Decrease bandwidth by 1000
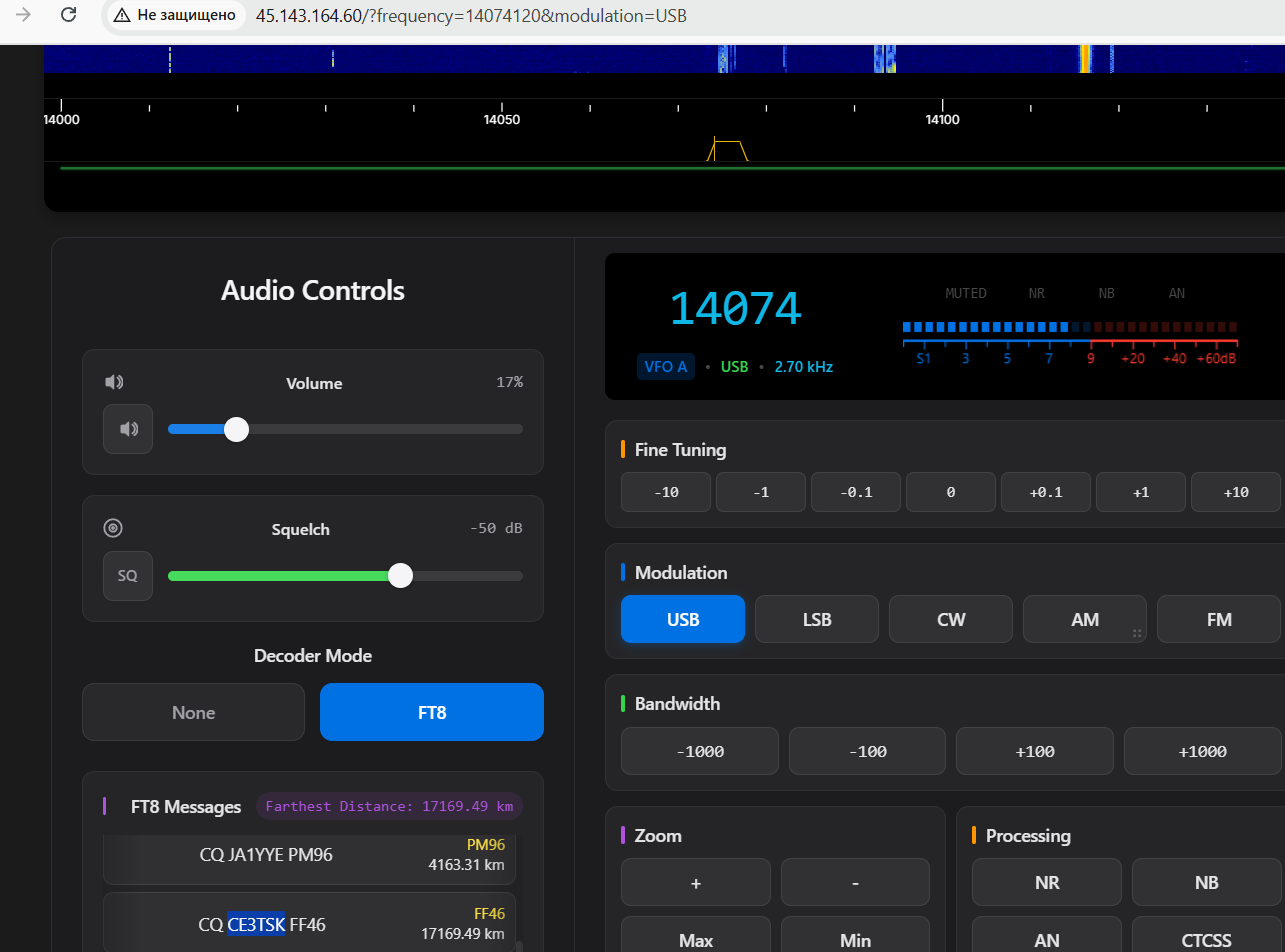The width and height of the screenshot is (1285, 952). pyautogui.click(x=700, y=751)
